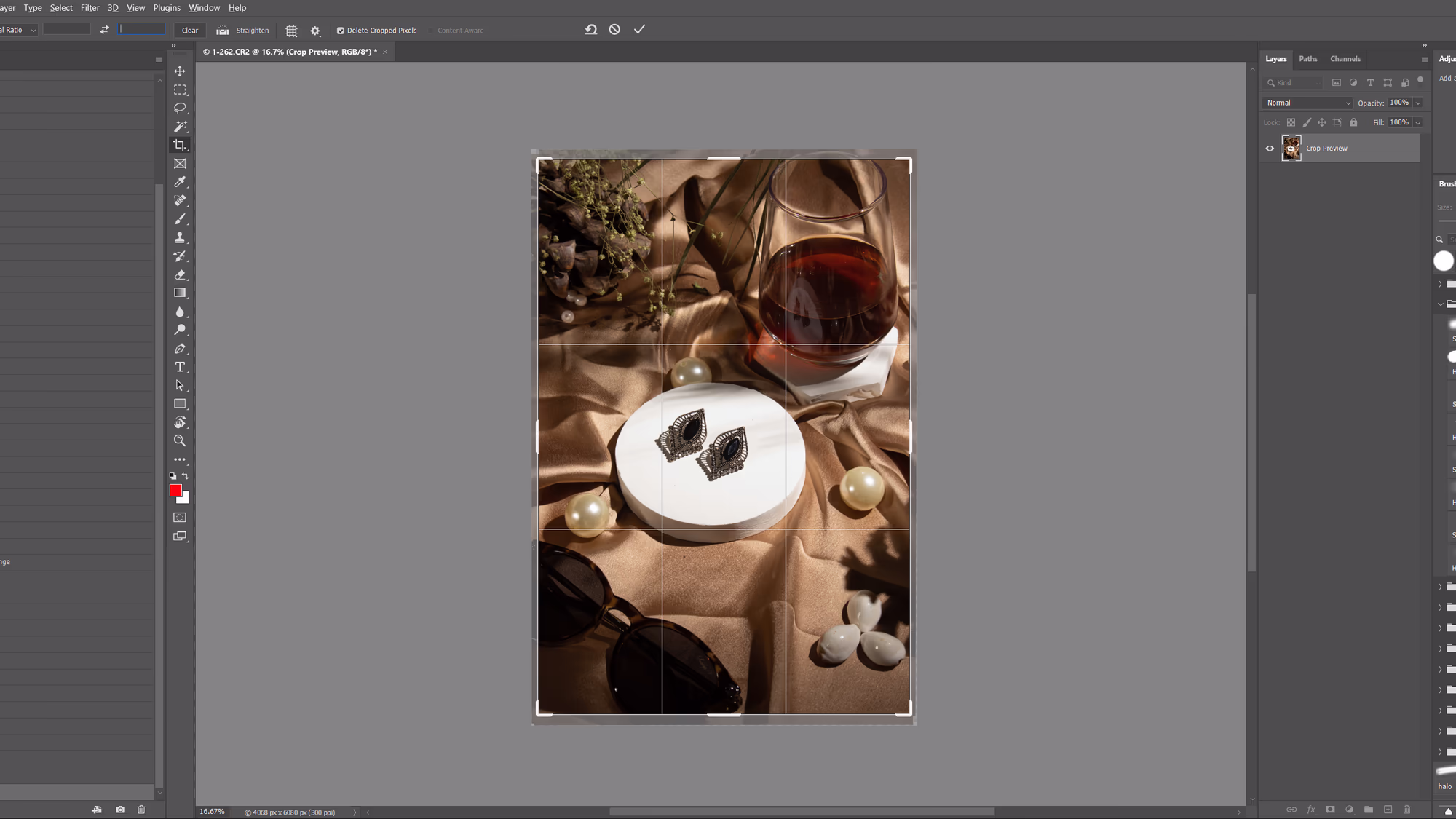Select the Magic Wand tool
The image size is (1456, 819).
pyautogui.click(x=180, y=127)
